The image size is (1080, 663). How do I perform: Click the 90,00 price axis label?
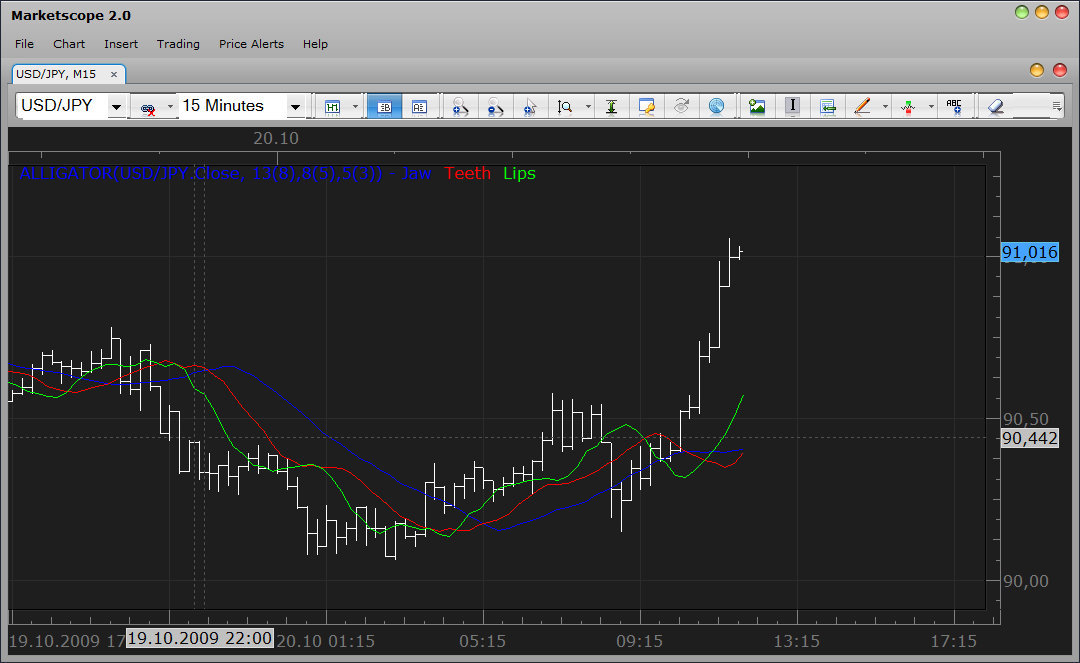[x=1025, y=582]
